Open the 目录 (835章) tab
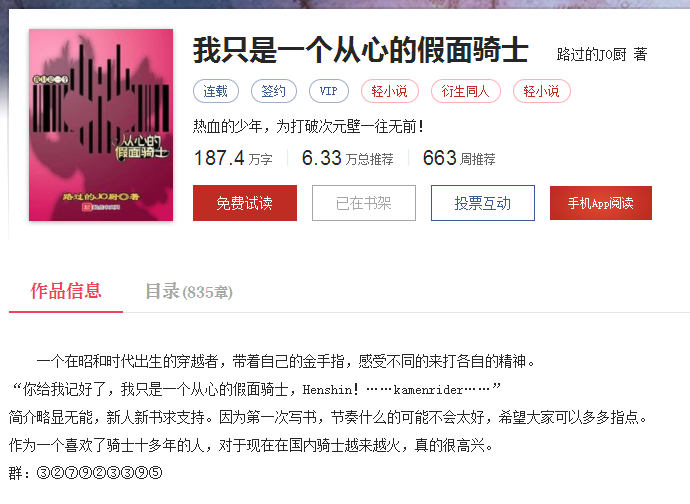Image resolution: width=690 pixels, height=504 pixels. pyautogui.click(x=189, y=291)
